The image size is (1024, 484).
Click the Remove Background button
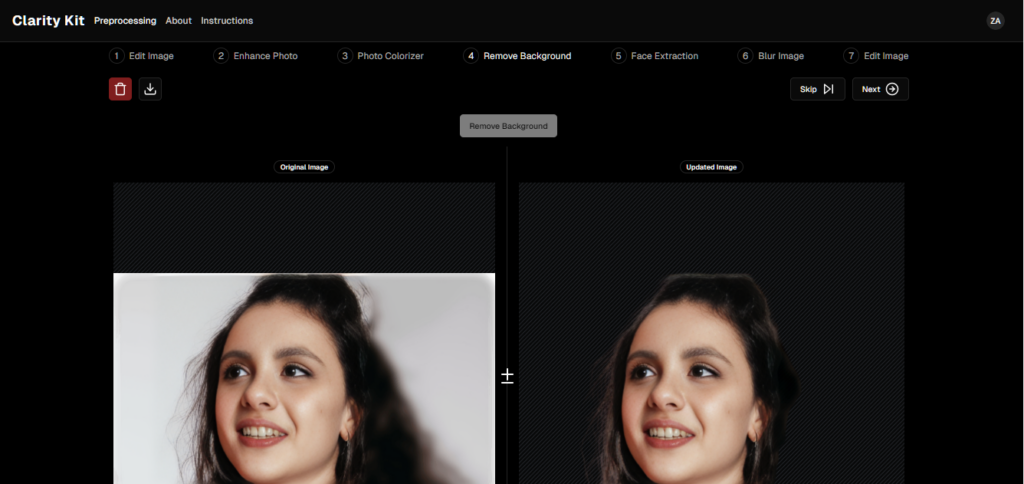(508, 126)
